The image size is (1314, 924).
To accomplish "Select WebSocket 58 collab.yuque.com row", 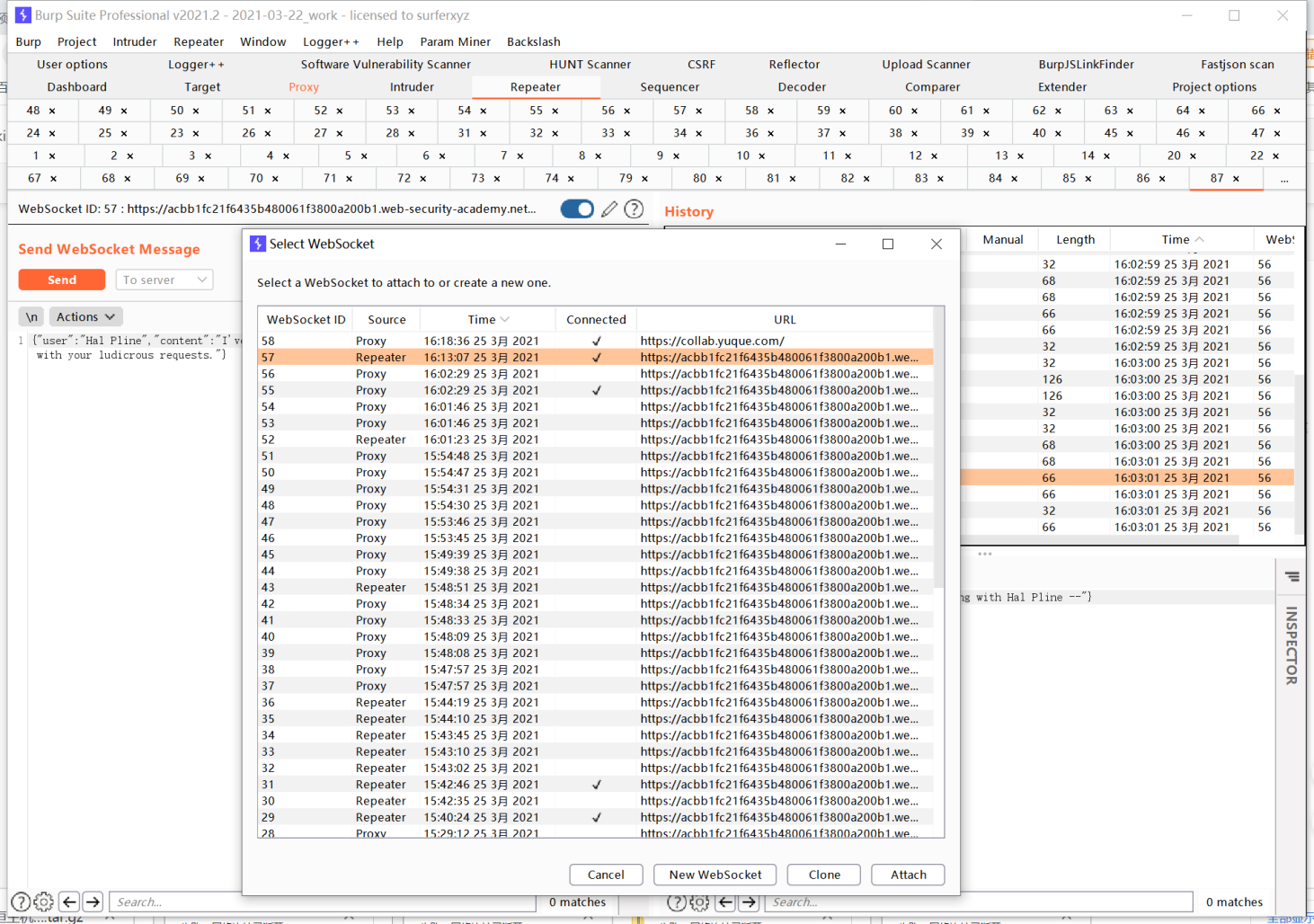I will pyautogui.click(x=596, y=341).
